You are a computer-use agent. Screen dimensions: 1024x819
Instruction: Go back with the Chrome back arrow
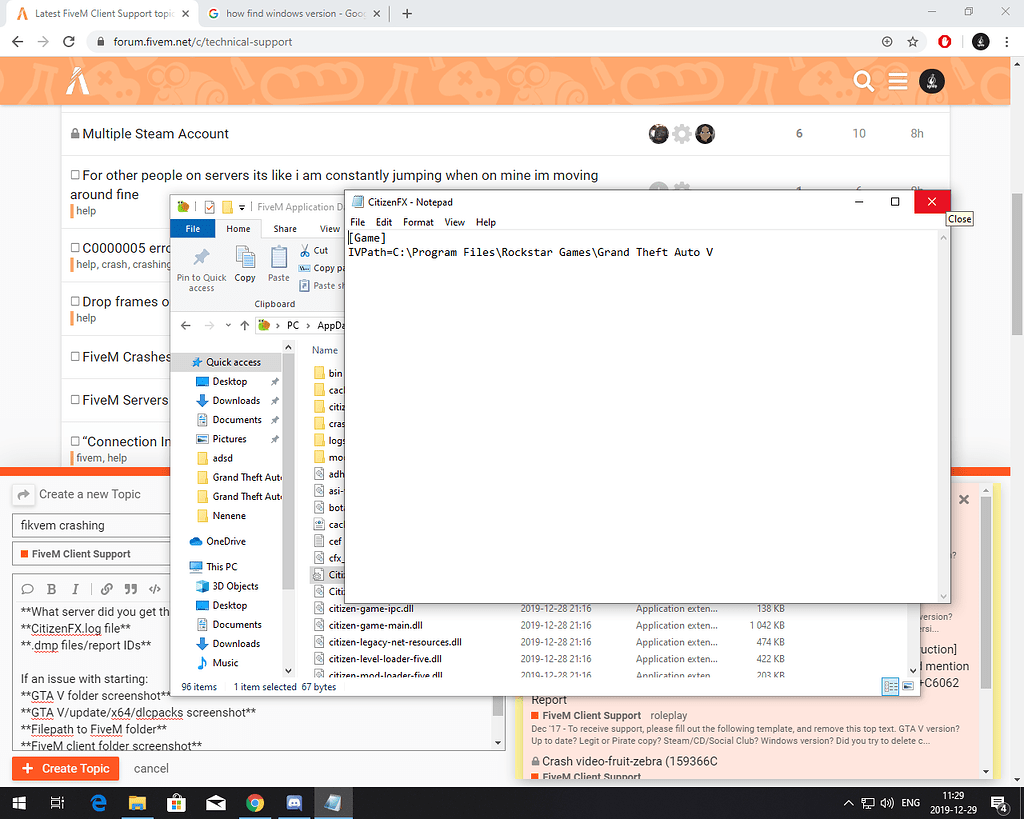click(18, 42)
